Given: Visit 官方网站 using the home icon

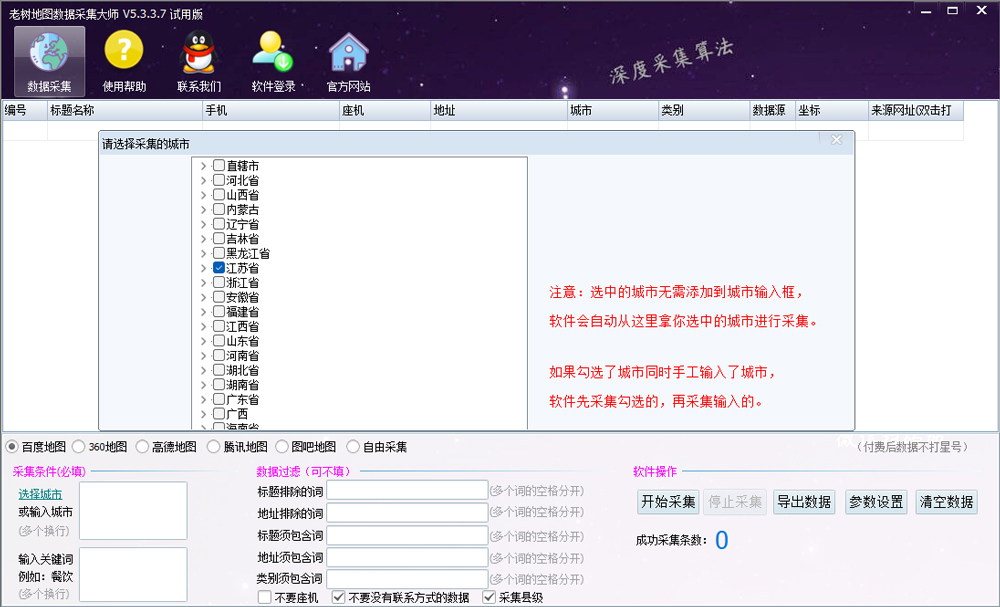Looking at the screenshot, I should 347,58.
